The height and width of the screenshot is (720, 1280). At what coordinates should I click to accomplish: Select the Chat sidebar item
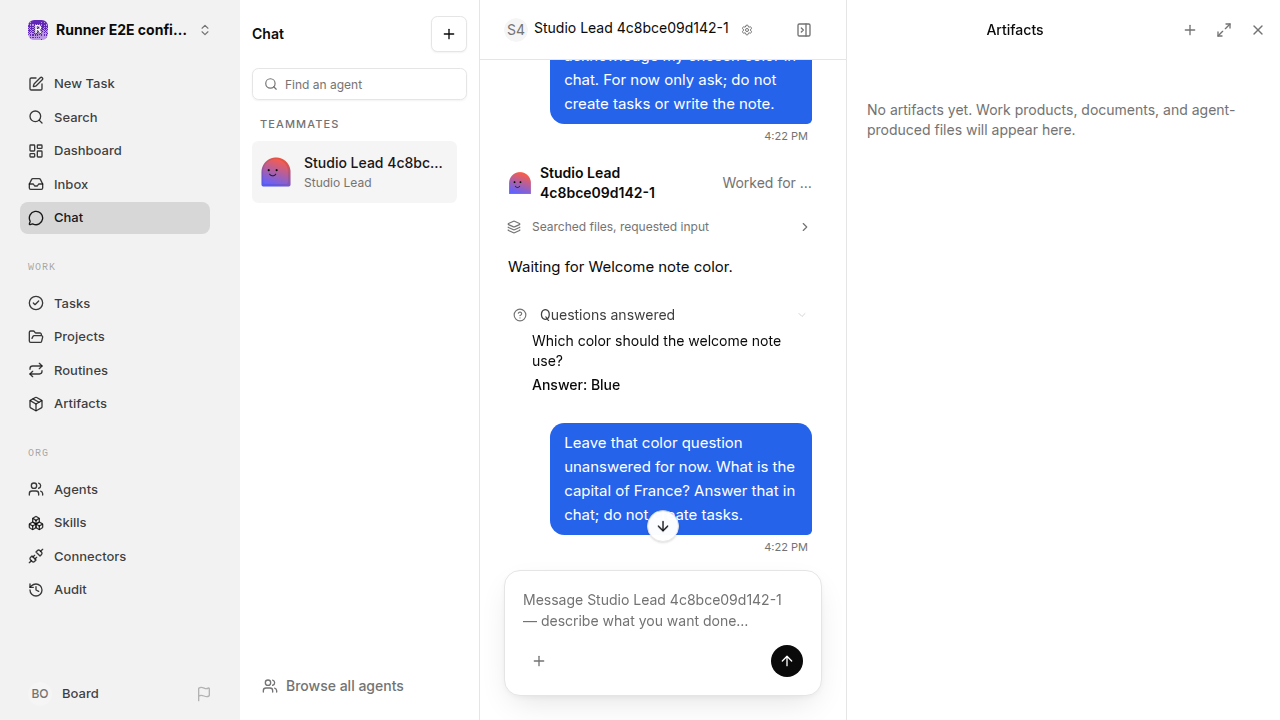pos(115,218)
